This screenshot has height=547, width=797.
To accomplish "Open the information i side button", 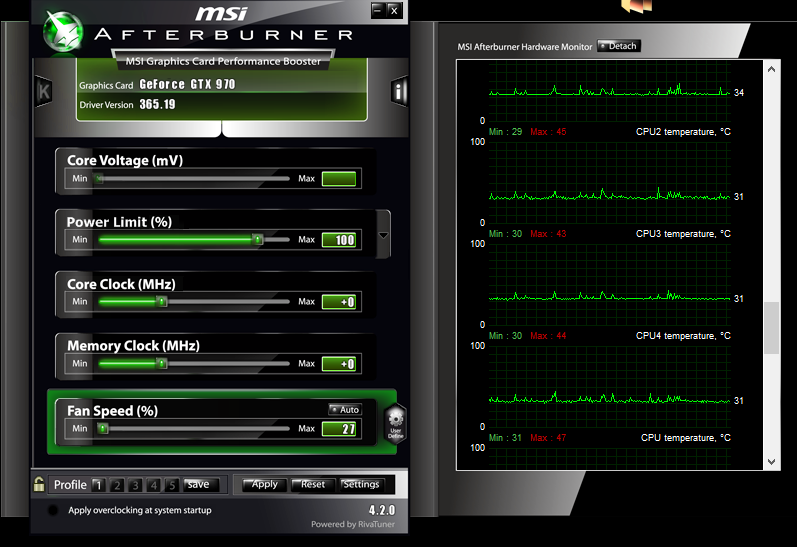I will coord(399,92).
